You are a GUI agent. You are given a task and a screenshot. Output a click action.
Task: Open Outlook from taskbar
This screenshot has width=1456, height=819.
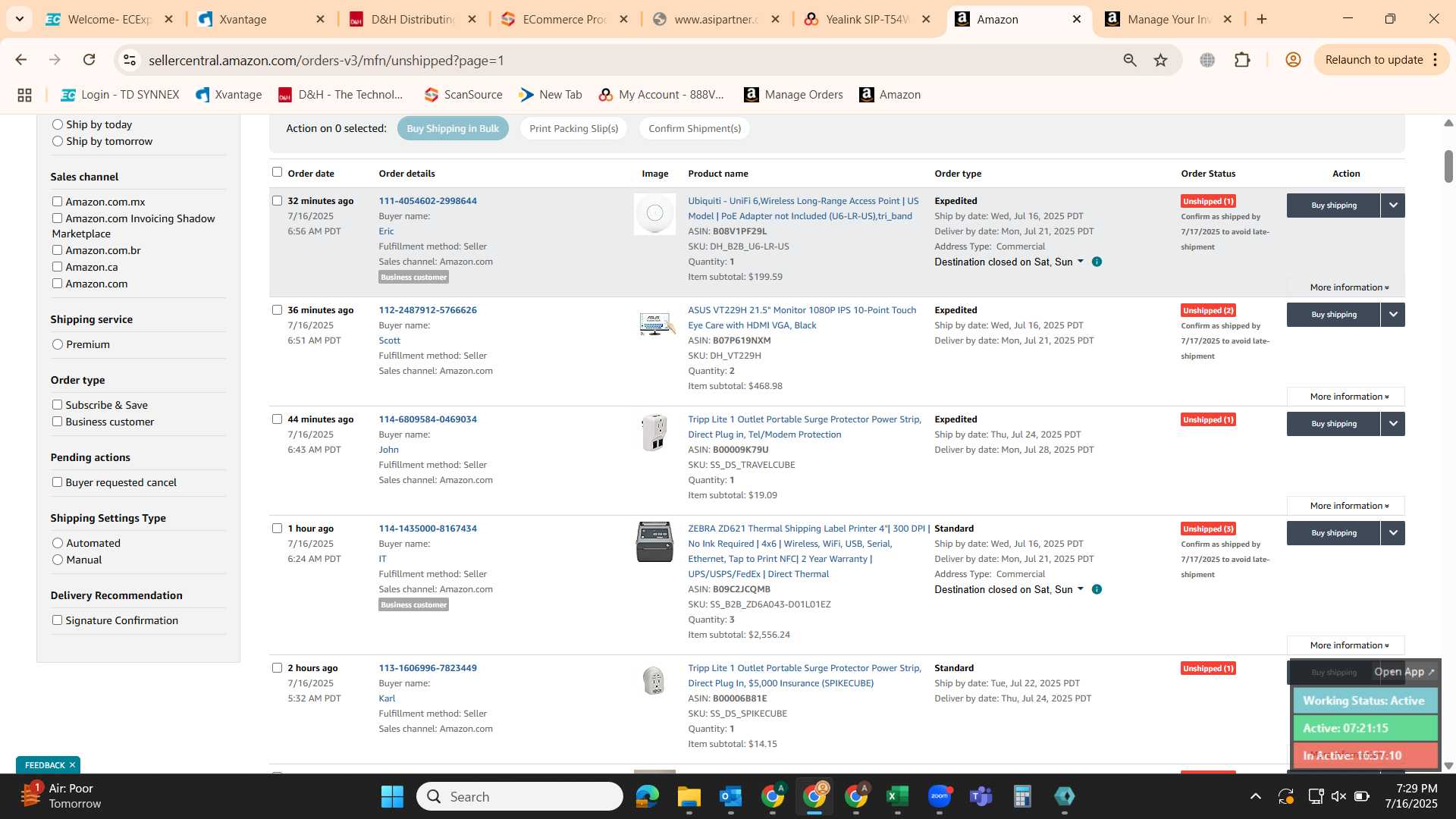(730, 796)
